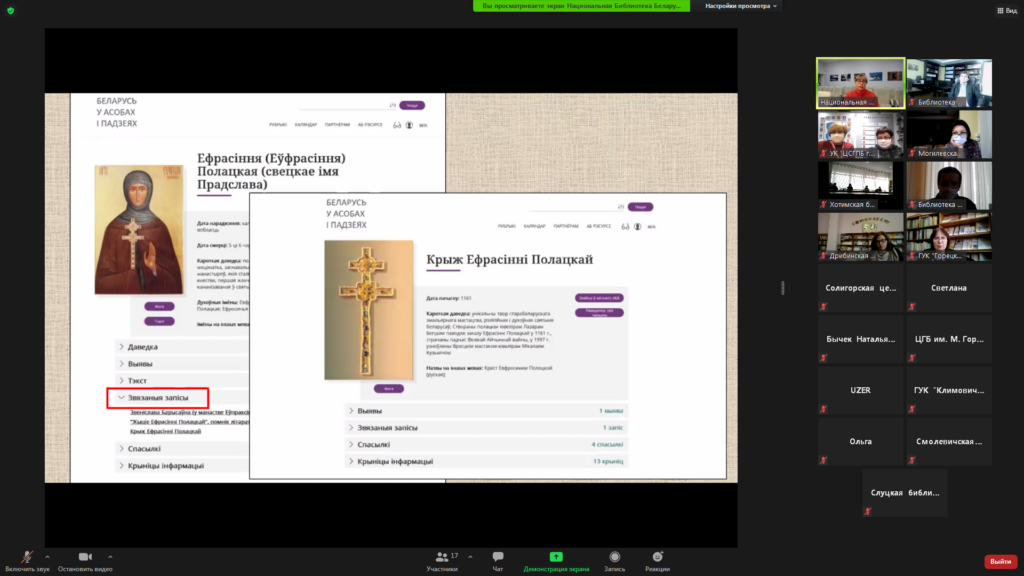Click the purple search button on the Крыж Ефрасінні Полацкай page
This screenshot has height=576, width=1024.
tap(640, 207)
